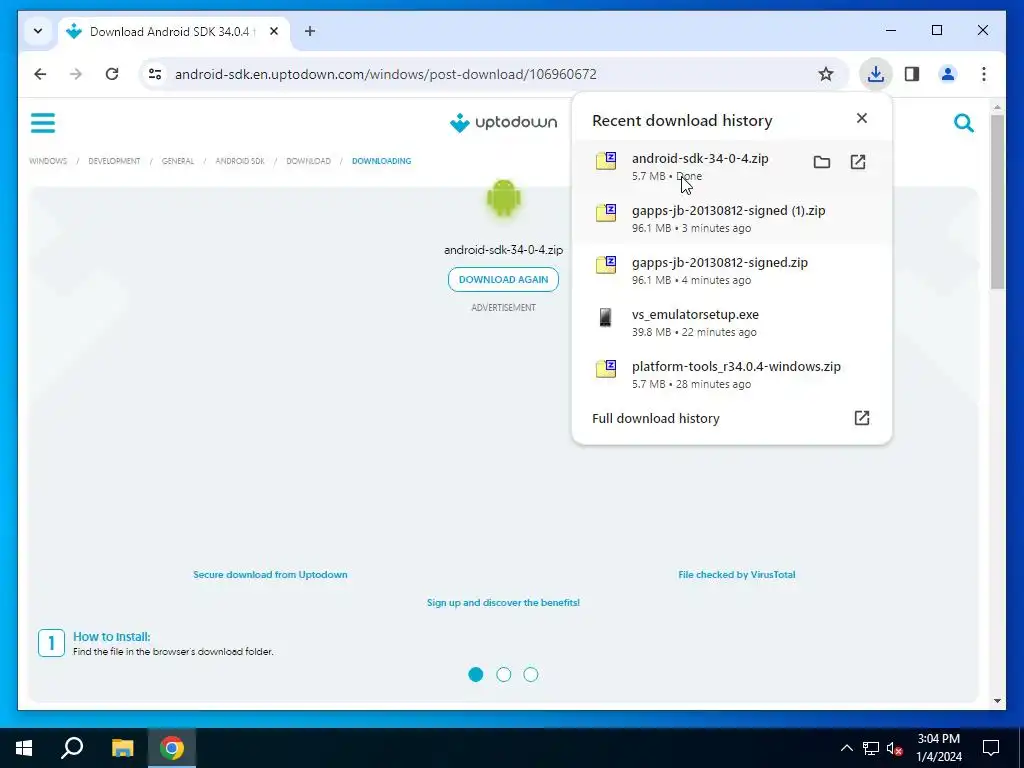Image resolution: width=1024 pixels, height=768 pixels.
Task: View site information icon in address bar
Action: 155,74
